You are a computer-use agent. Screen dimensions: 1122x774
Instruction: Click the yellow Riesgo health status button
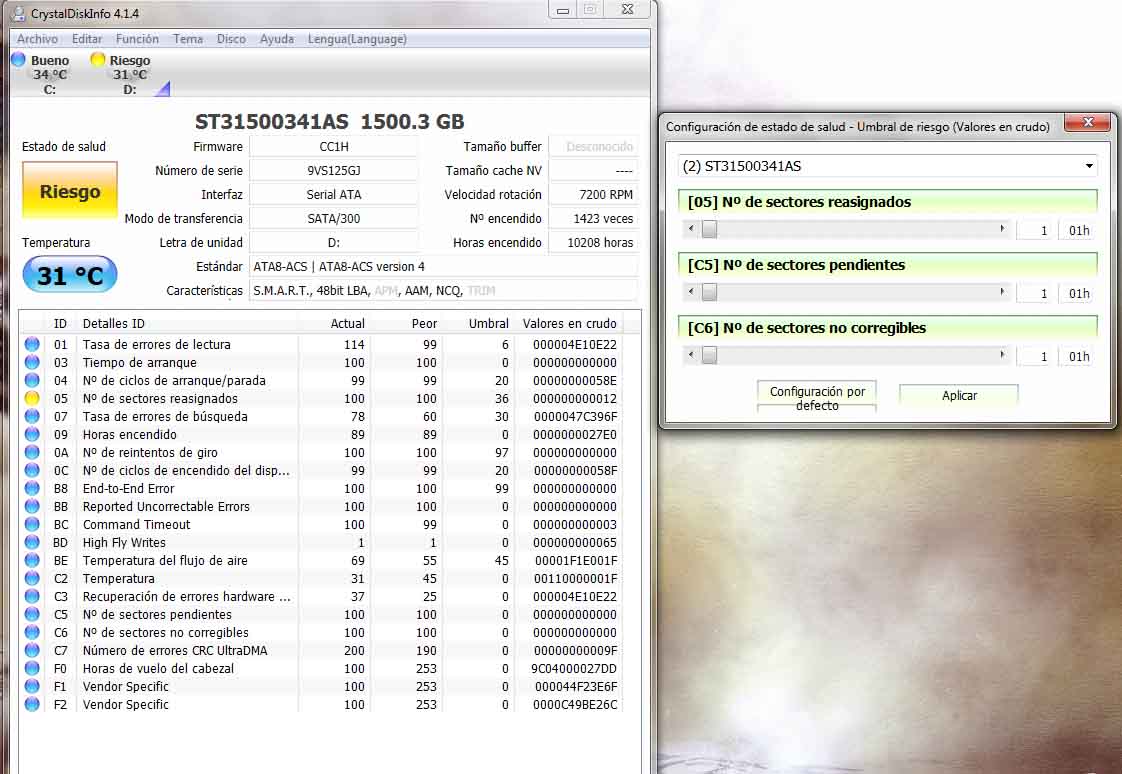tap(70, 191)
